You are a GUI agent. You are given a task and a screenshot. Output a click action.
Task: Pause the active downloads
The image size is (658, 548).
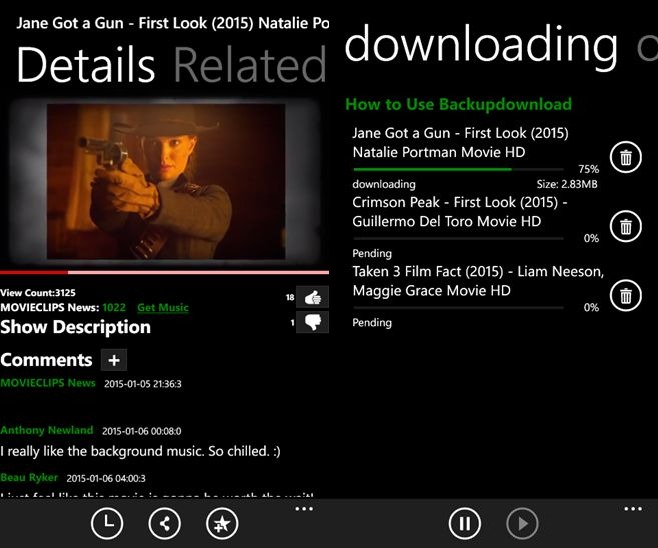(464, 523)
